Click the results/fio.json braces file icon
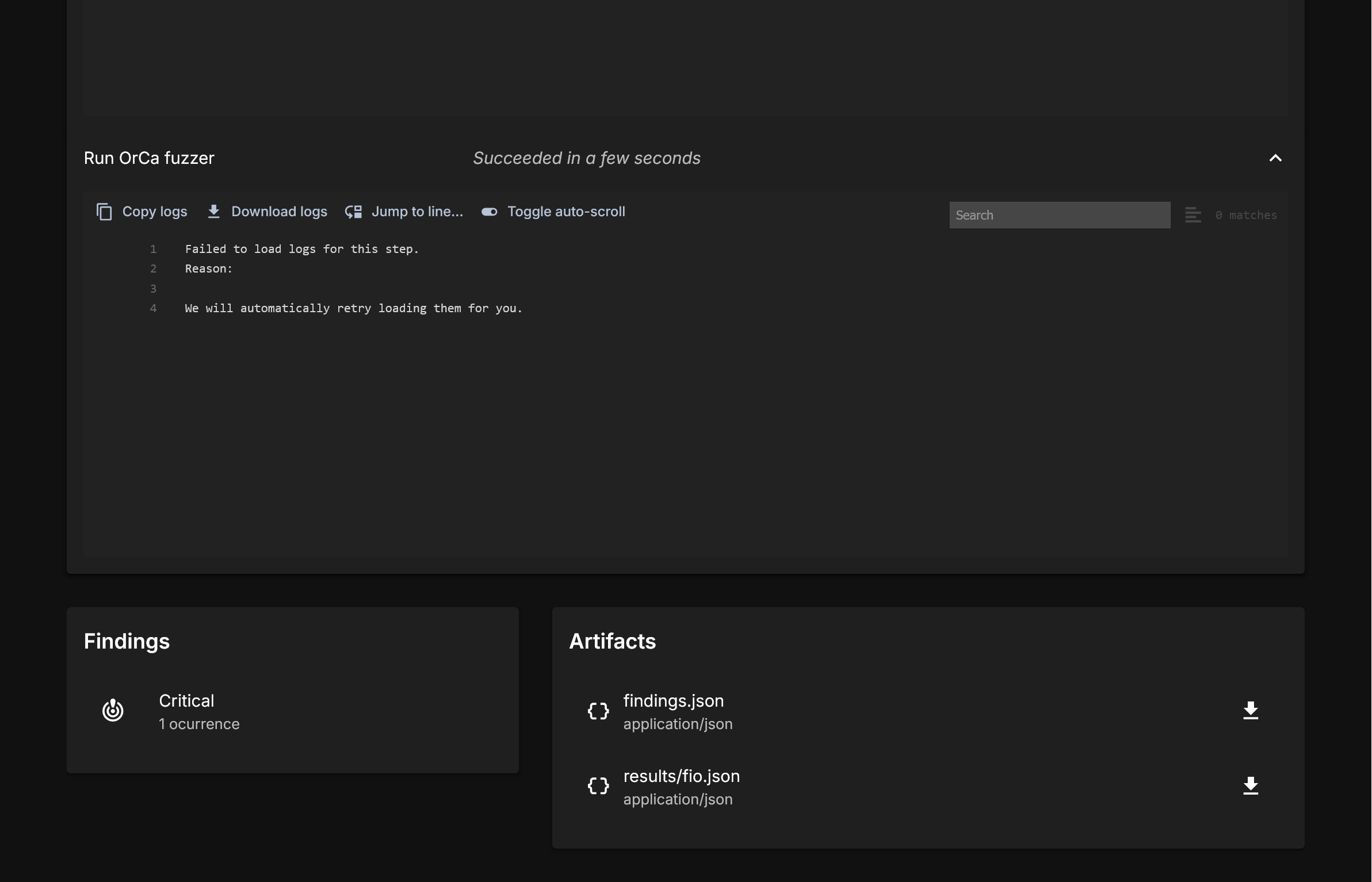This screenshot has width=1372, height=882. (x=598, y=786)
